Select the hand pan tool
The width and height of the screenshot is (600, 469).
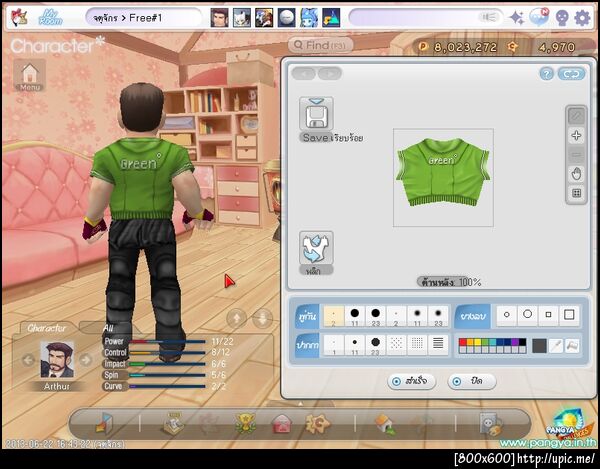pos(576,174)
